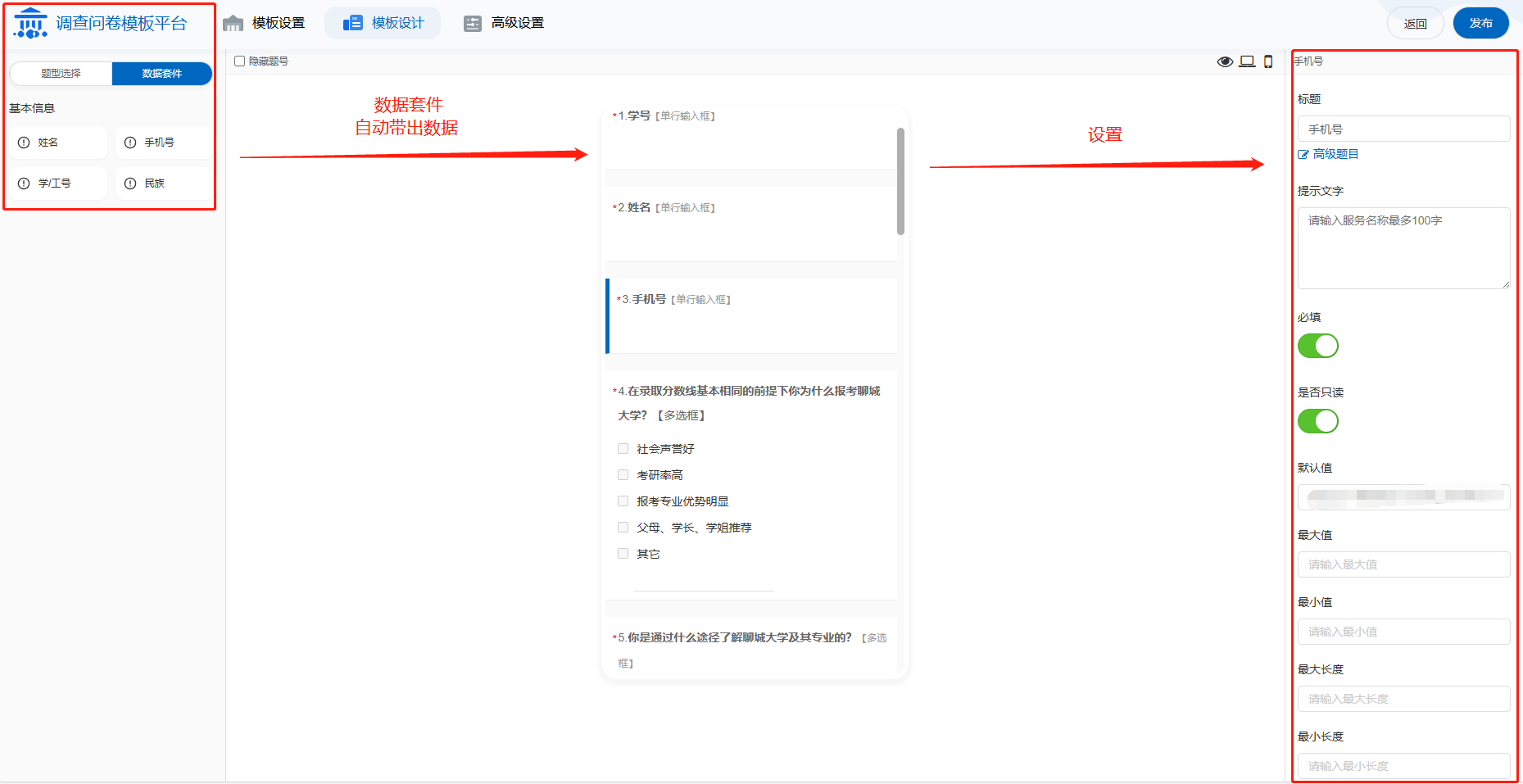1523x784 pixels.
Task: Tick the 社会声誉好 option checkbox
Action: (623, 449)
